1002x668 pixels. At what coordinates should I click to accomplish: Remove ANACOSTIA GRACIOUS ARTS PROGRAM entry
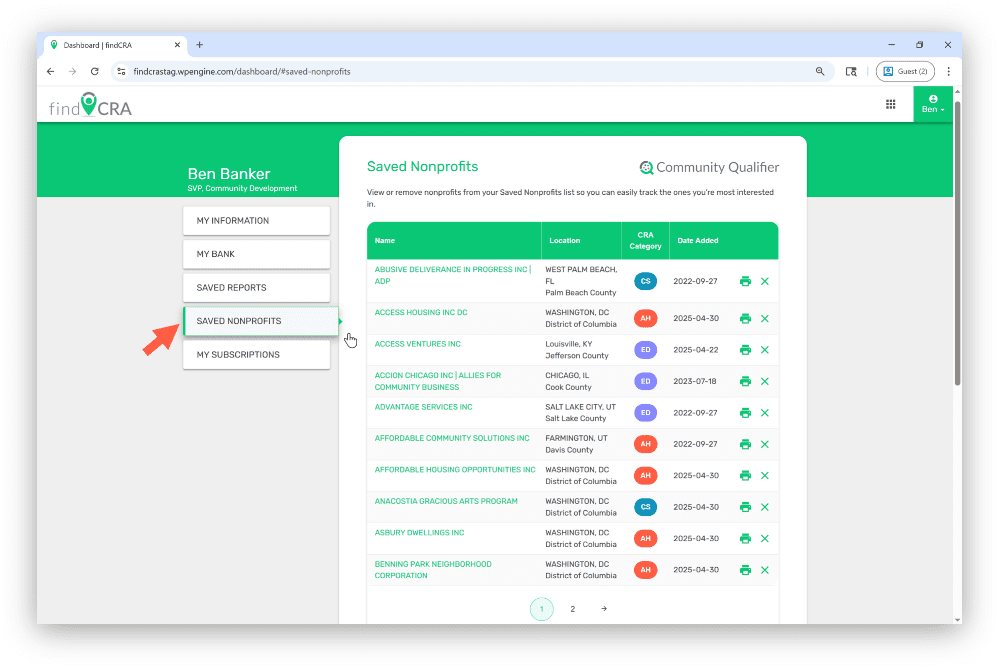pyautogui.click(x=765, y=507)
